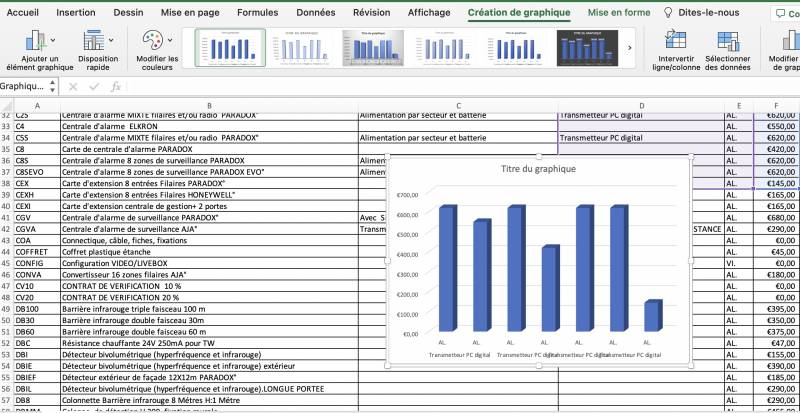Click cell Colonnette Barrière infrarouge 8 Mètres
The height and width of the screenshot is (413, 800).
[x=209, y=400]
